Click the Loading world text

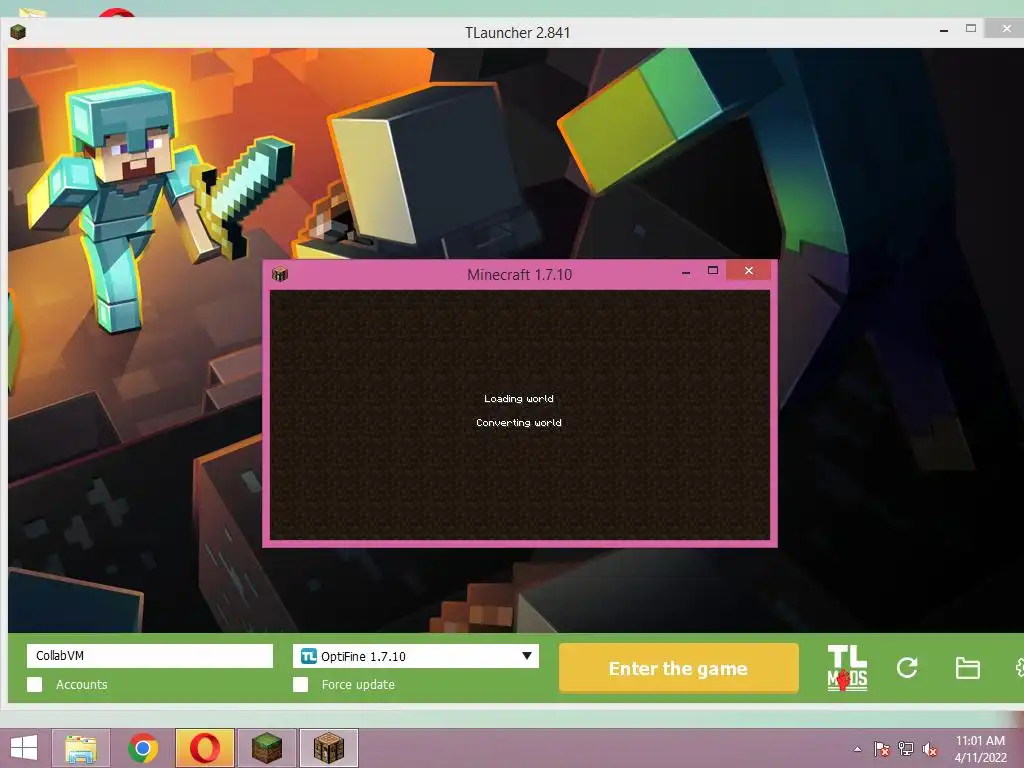click(519, 398)
